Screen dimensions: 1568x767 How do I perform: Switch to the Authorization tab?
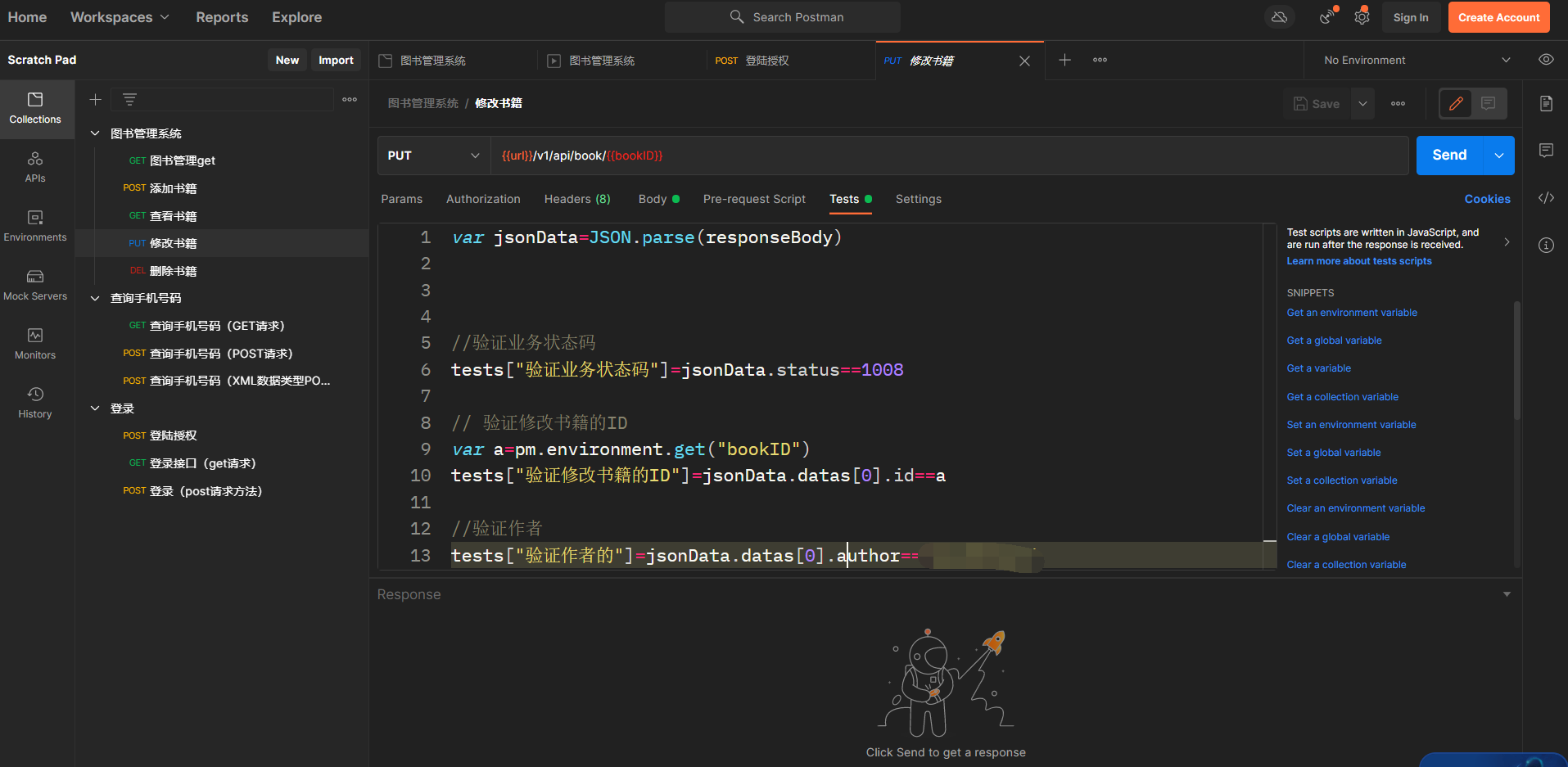(x=483, y=199)
